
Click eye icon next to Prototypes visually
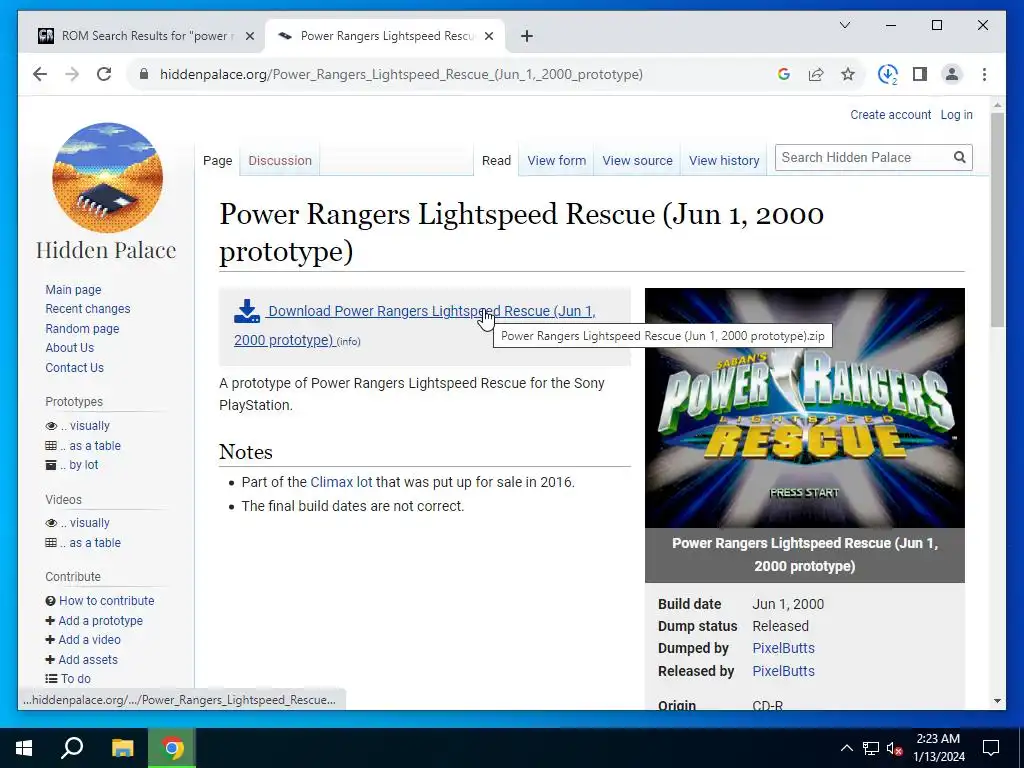(x=51, y=426)
